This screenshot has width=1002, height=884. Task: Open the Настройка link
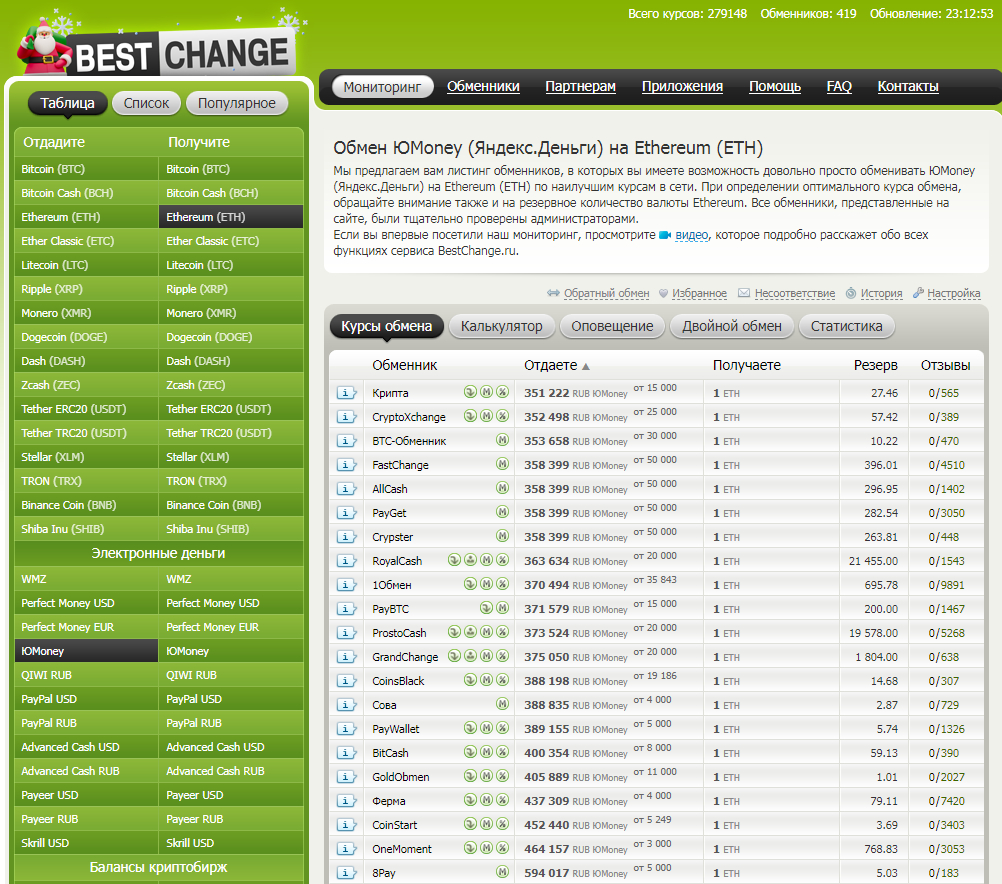pyautogui.click(x=953, y=293)
